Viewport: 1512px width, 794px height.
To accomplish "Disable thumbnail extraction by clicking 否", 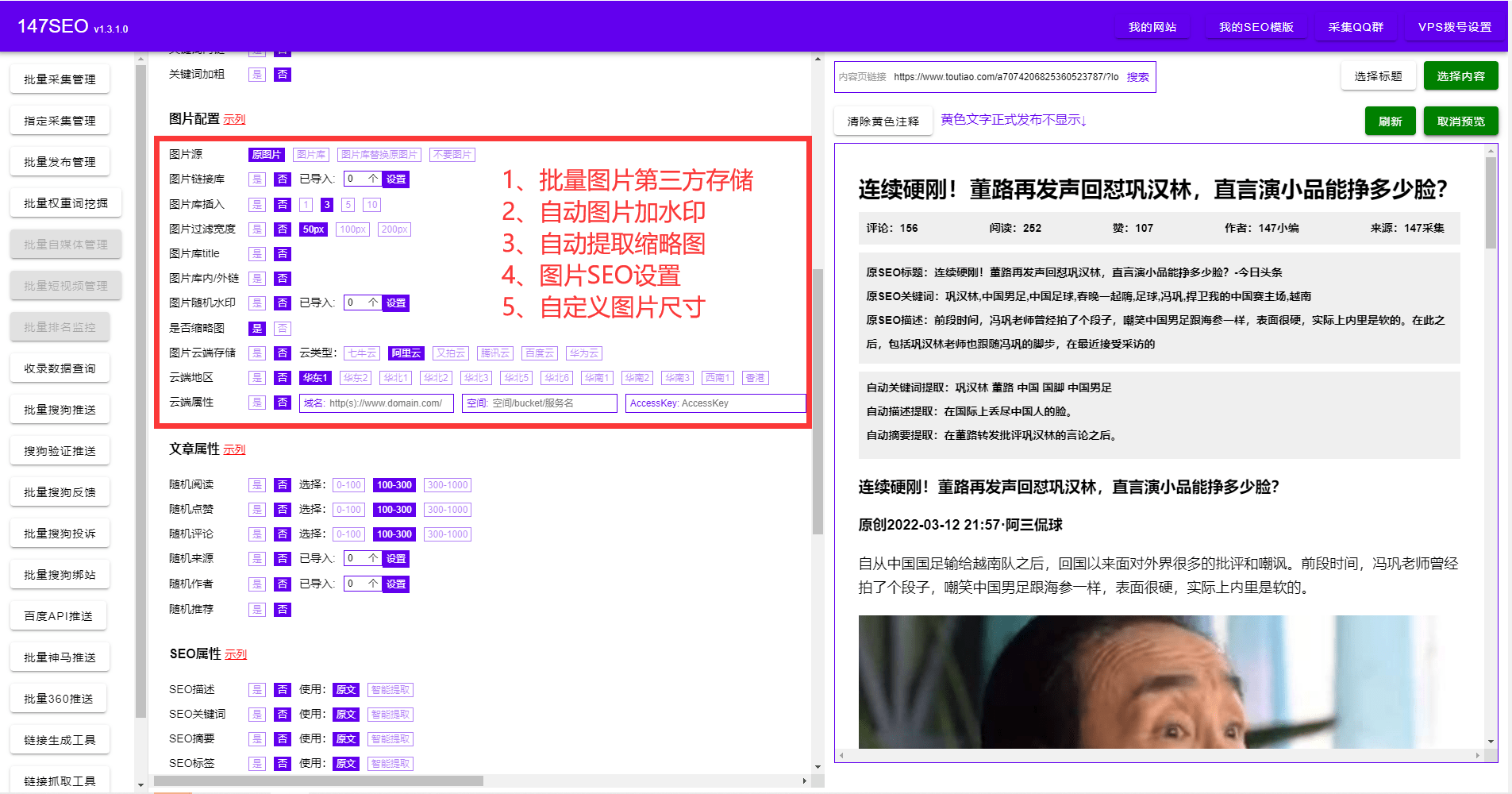I will [x=283, y=328].
